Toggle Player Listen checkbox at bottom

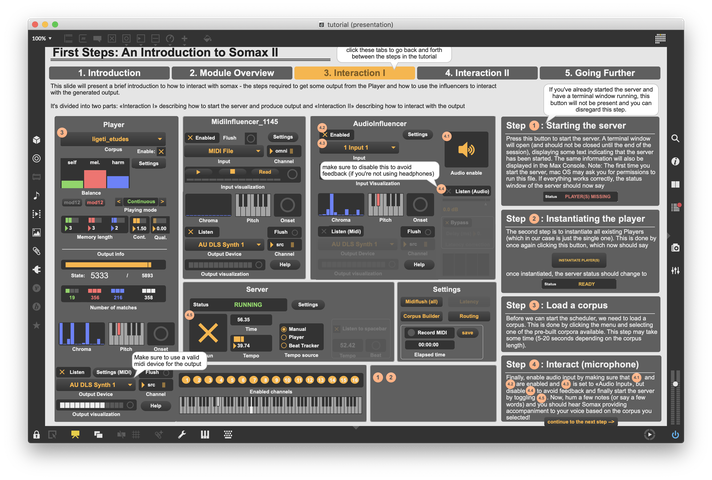click(x=62, y=372)
